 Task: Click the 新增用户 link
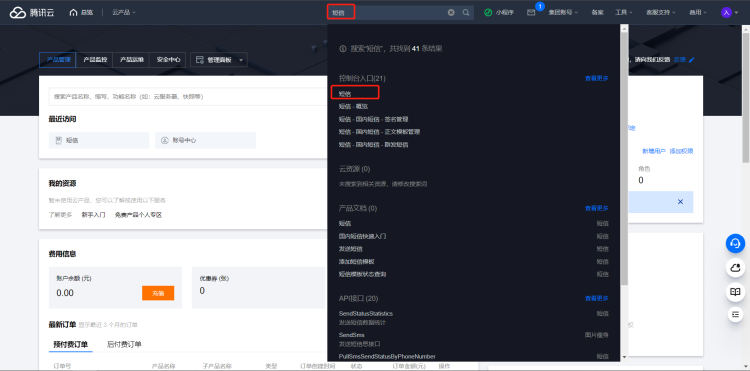pyautogui.click(x=653, y=151)
